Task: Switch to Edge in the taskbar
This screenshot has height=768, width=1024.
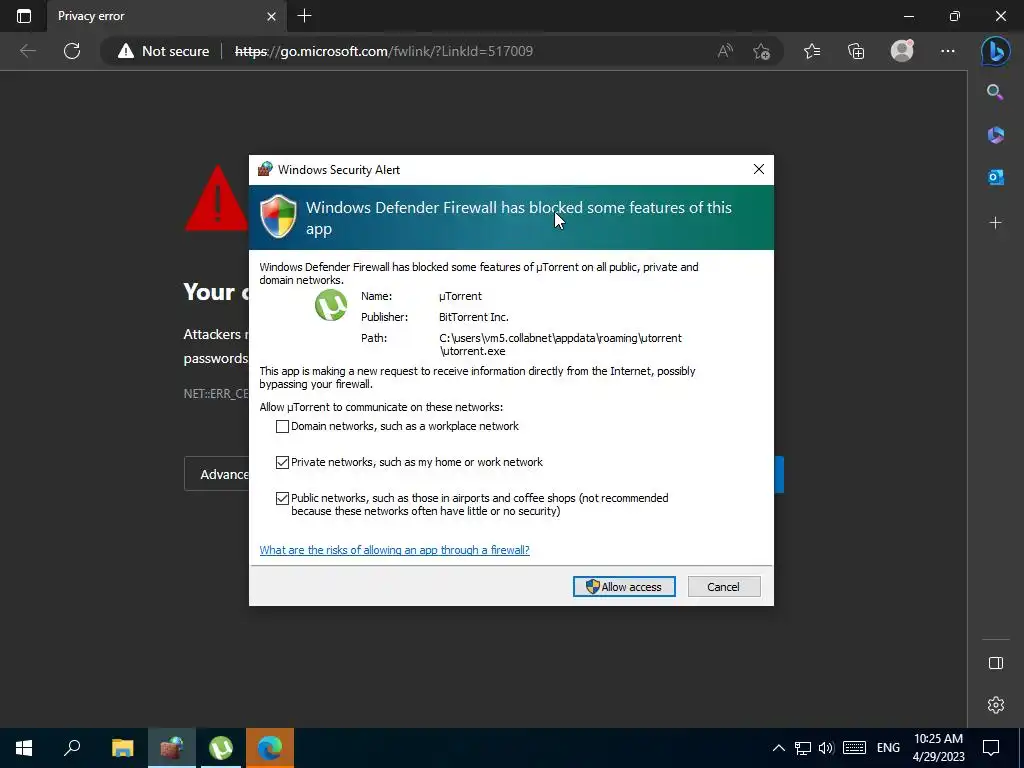Action: click(270, 747)
